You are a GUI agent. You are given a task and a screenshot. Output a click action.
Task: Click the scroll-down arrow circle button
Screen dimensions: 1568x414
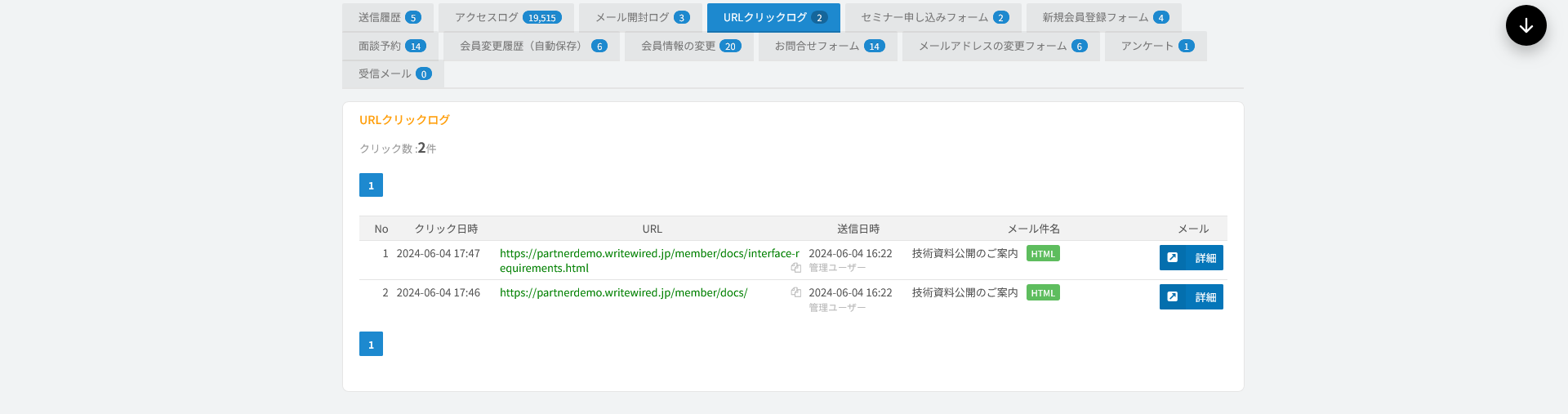click(x=1526, y=25)
